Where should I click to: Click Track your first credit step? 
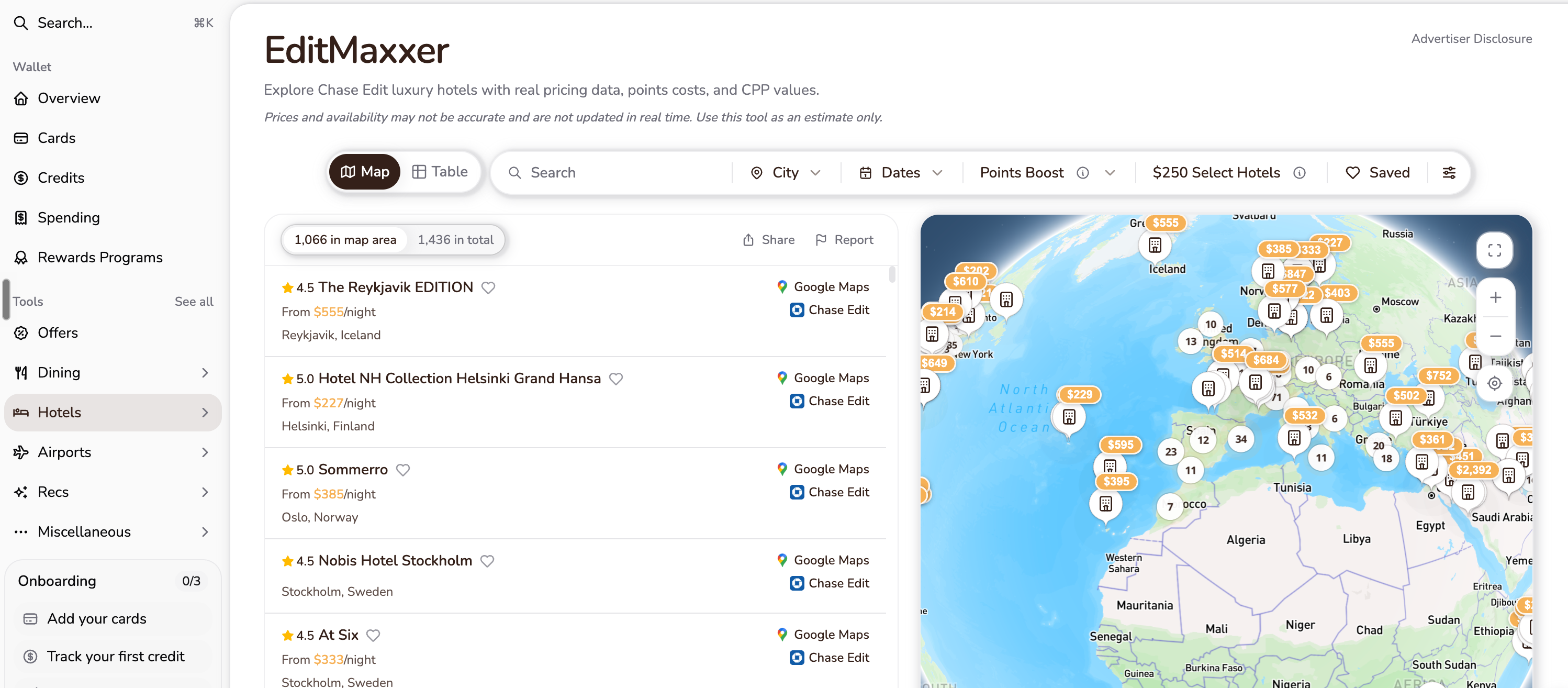[x=113, y=657]
